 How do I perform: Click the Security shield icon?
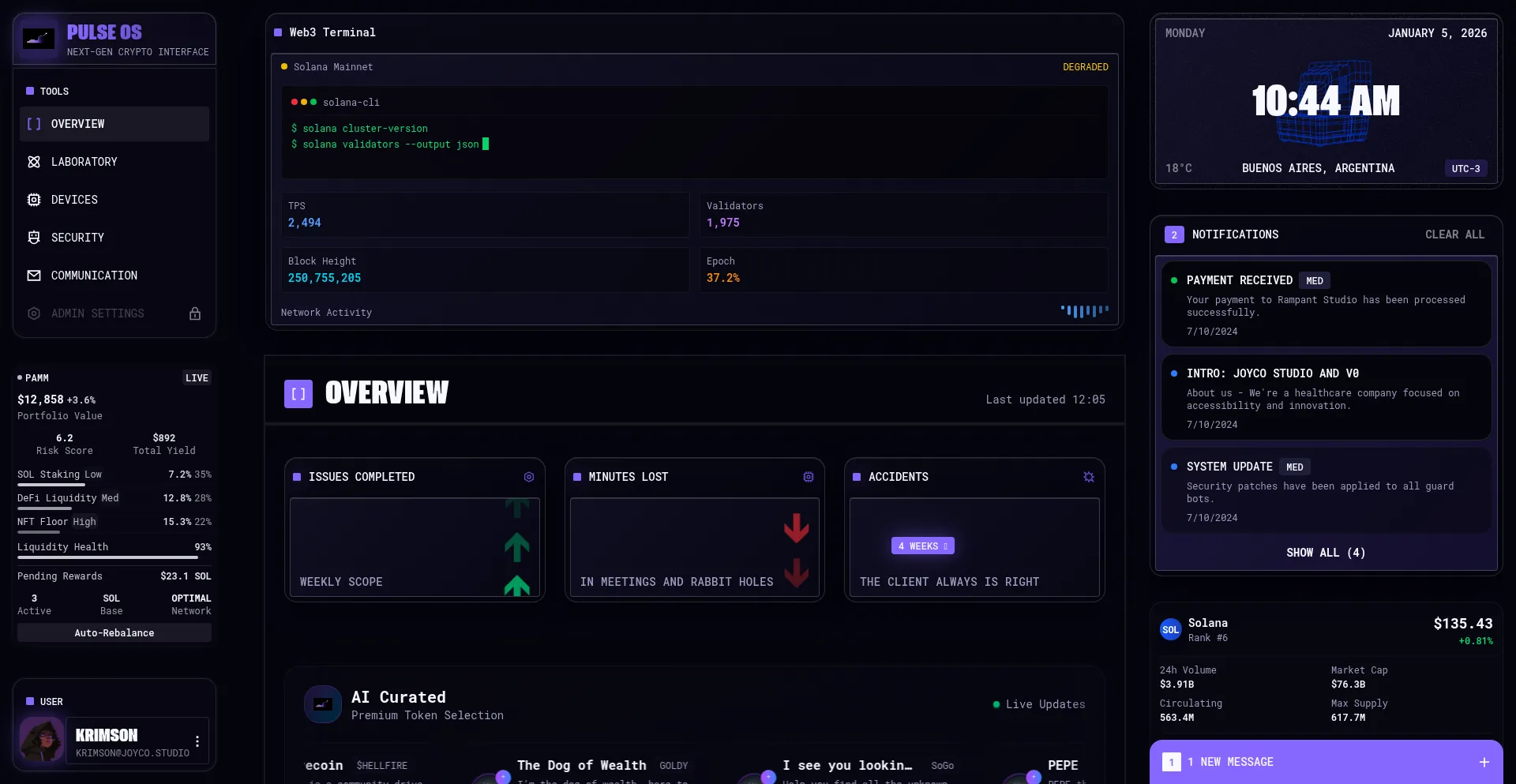click(34, 238)
